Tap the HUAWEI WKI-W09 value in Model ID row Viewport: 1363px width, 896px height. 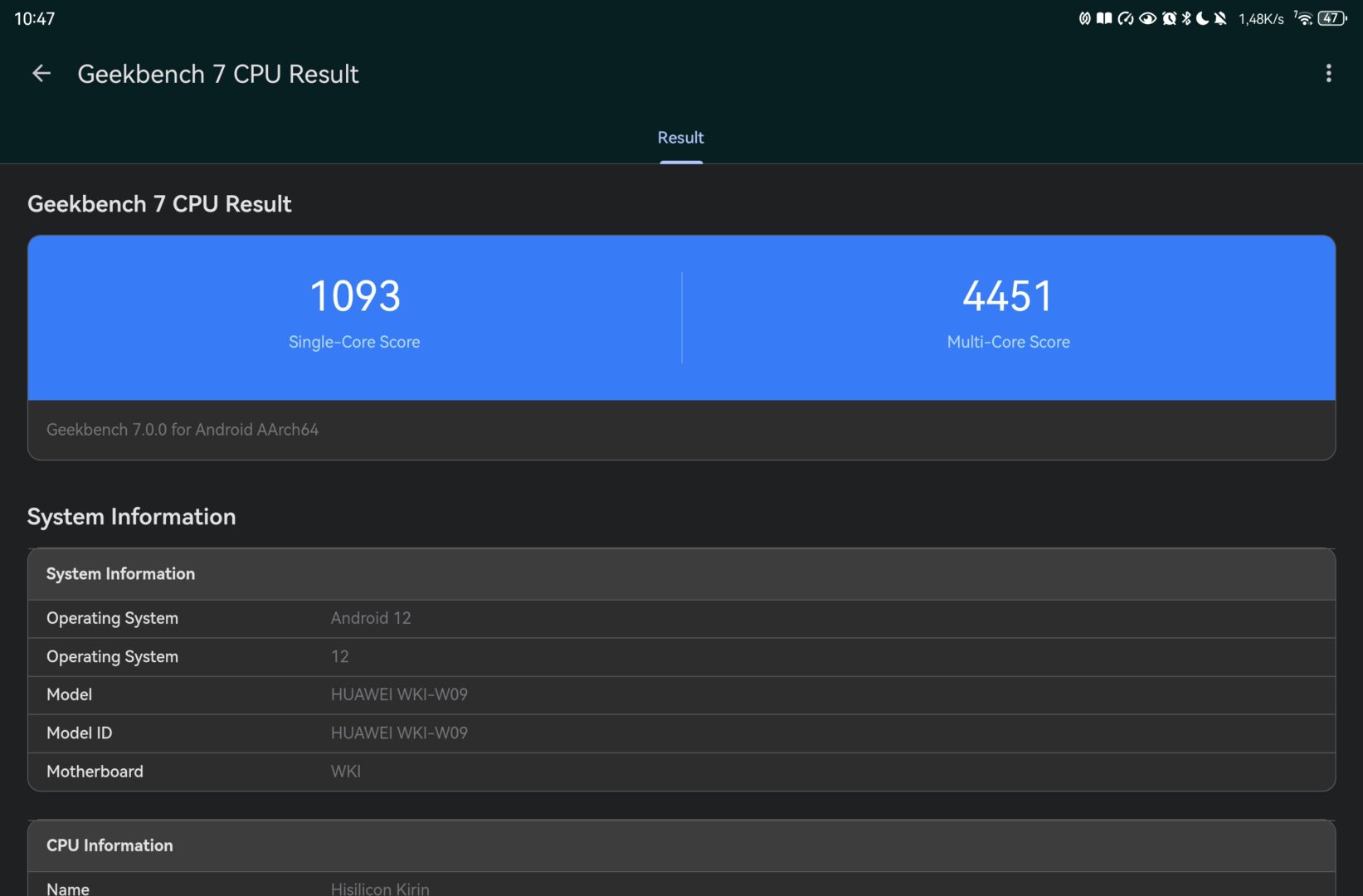pos(399,733)
